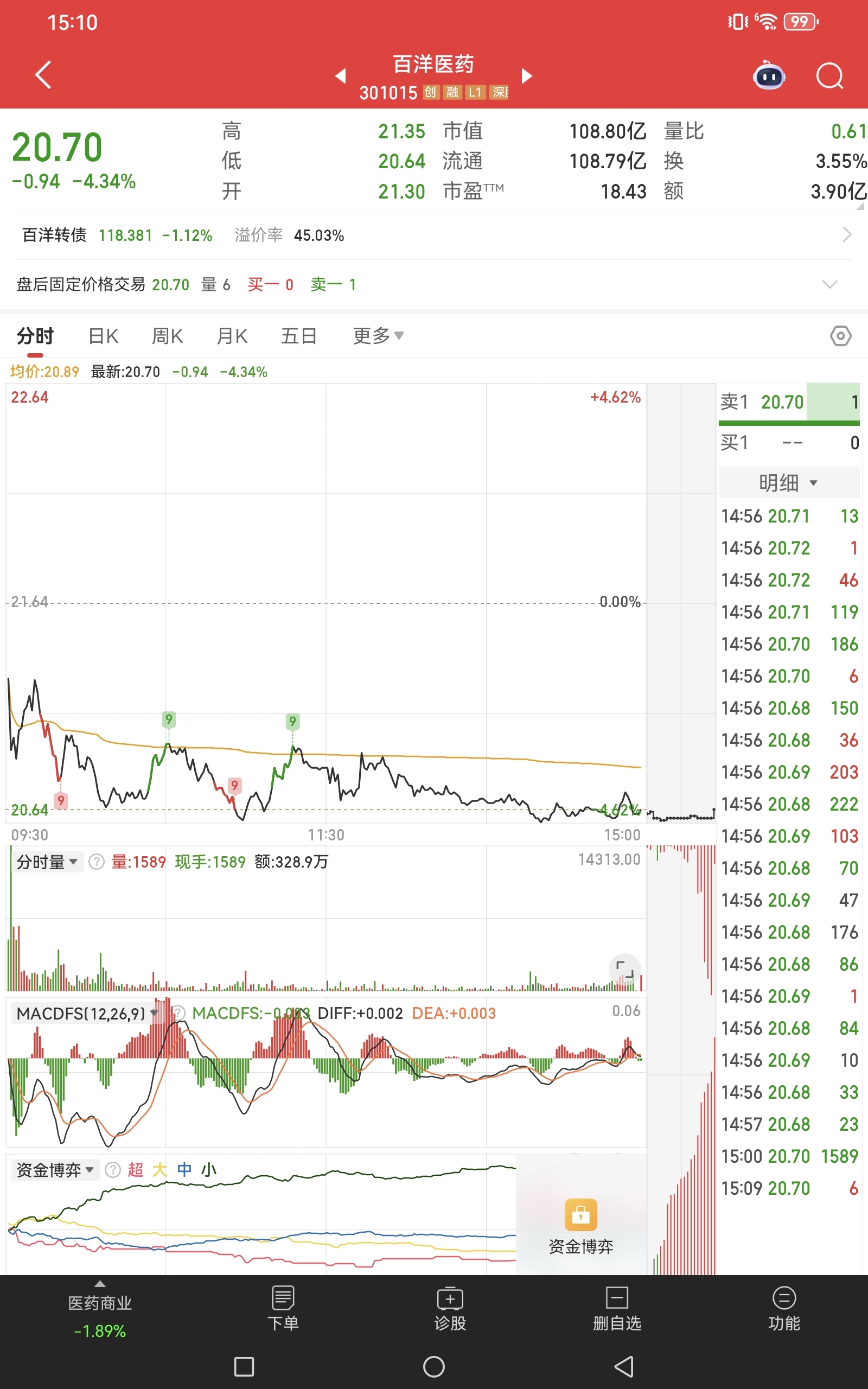Tap second green 9 signal marker

coord(292,721)
